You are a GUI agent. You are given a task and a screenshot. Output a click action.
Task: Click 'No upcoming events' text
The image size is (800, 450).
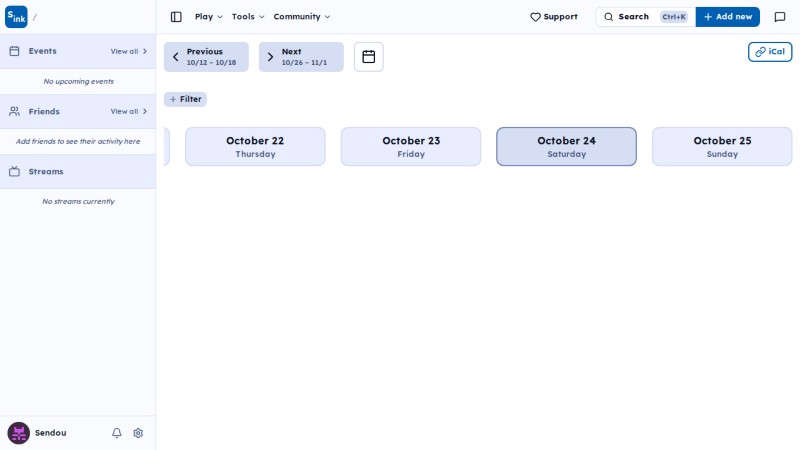(79, 81)
